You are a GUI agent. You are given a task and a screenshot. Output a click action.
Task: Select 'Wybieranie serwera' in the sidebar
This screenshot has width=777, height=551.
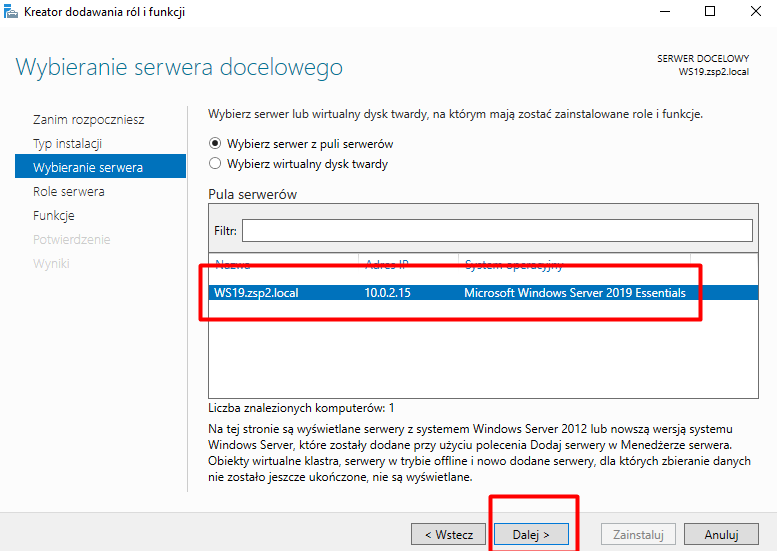coord(88,167)
